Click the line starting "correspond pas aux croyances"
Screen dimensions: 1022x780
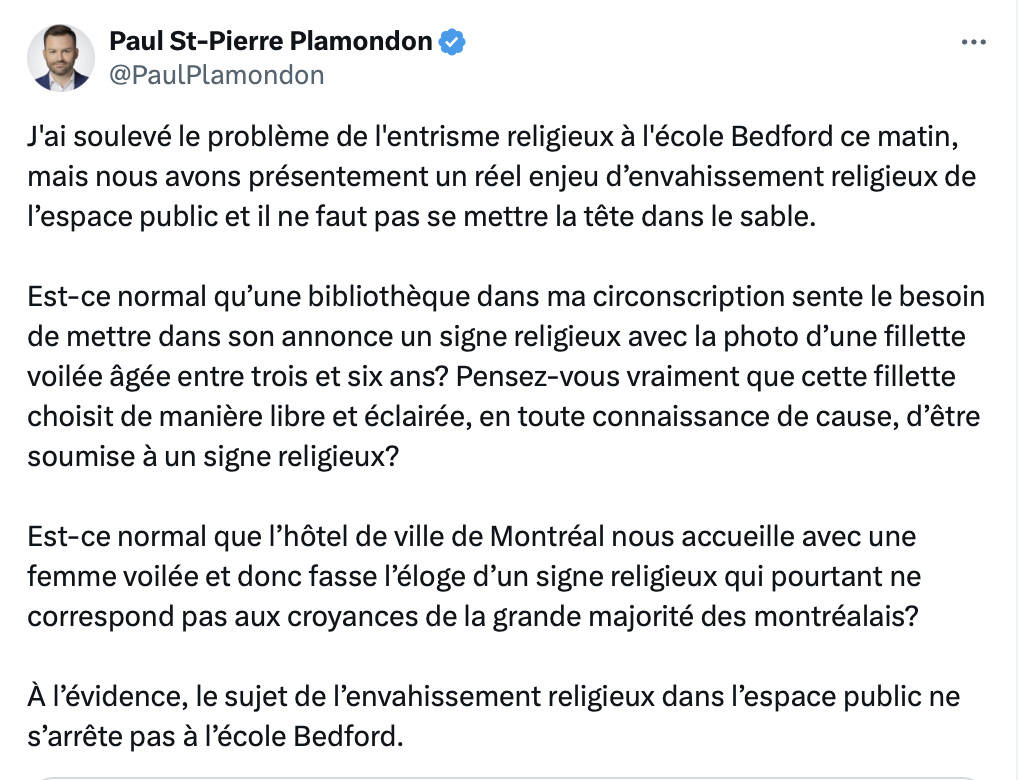pos(473,616)
